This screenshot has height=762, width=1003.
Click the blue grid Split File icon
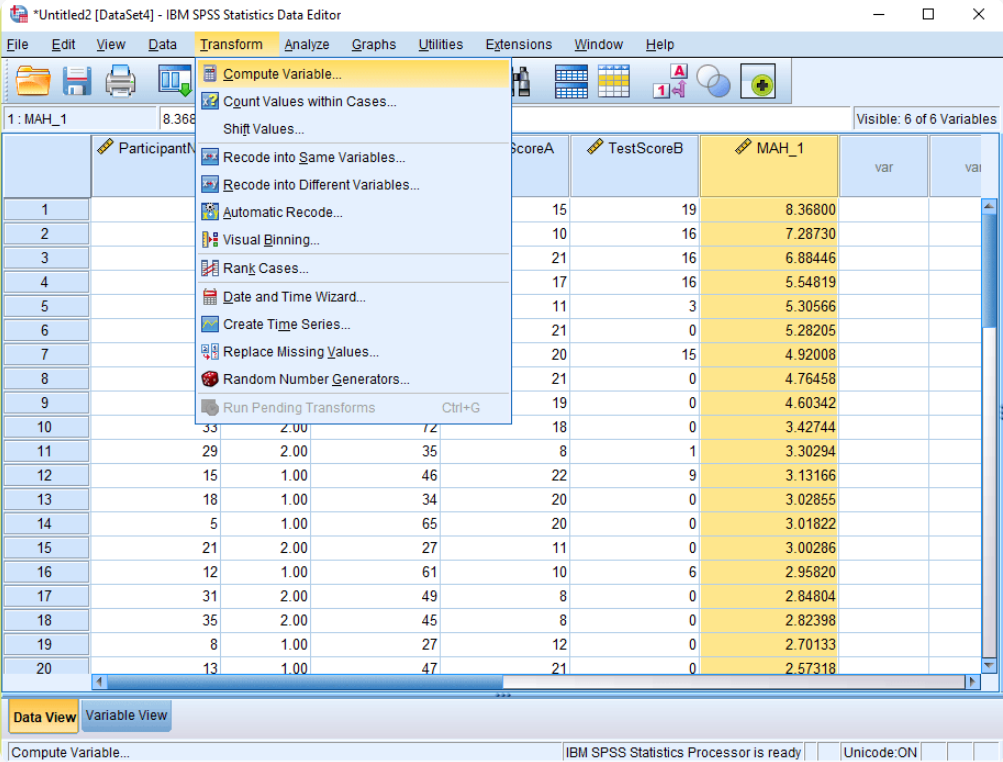pyautogui.click(x=571, y=81)
